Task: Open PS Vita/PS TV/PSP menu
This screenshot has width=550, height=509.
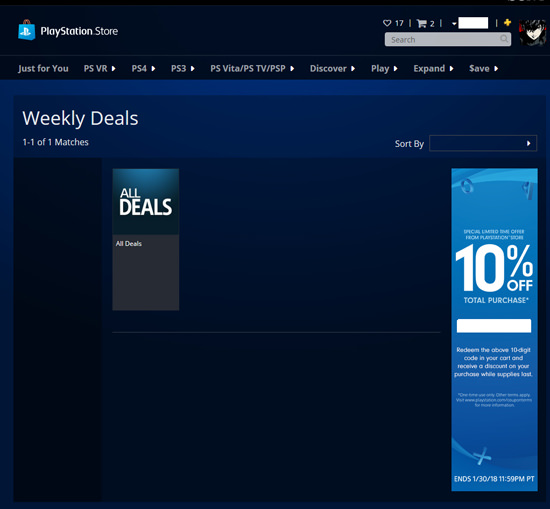Action: pos(252,68)
